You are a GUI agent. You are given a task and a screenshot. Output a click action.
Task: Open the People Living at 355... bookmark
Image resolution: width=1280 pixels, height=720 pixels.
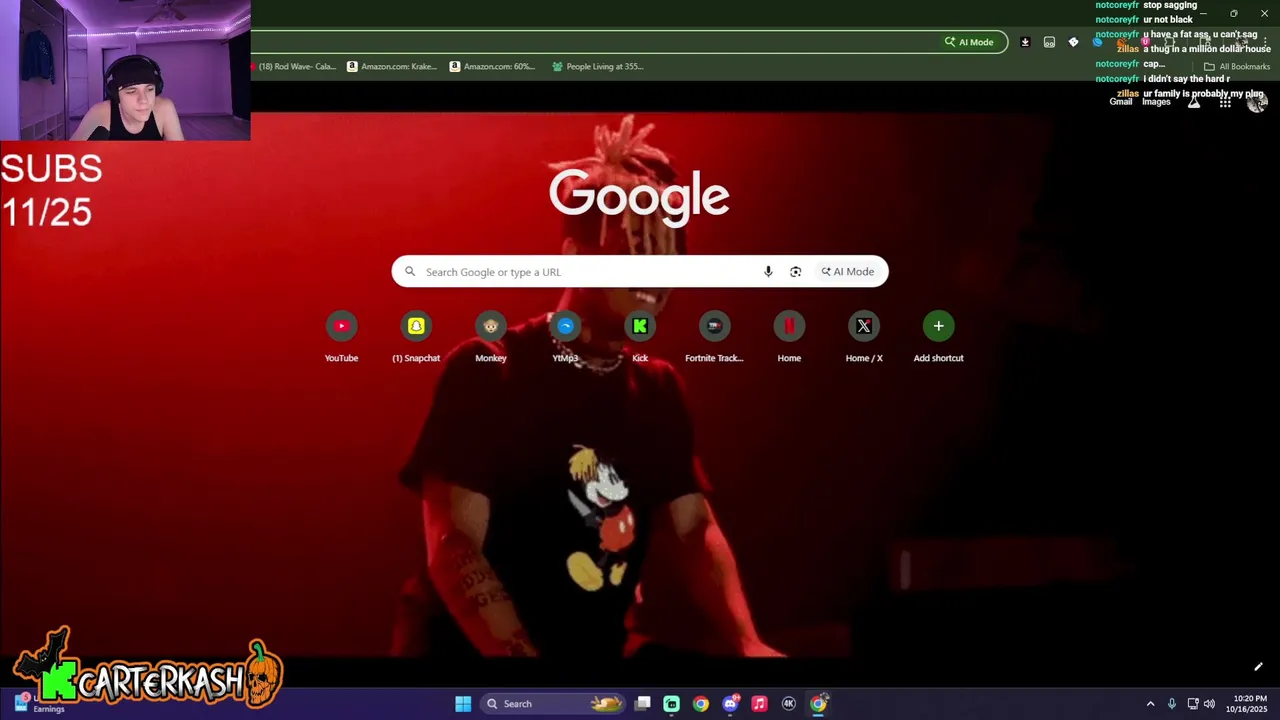pyautogui.click(x=598, y=66)
